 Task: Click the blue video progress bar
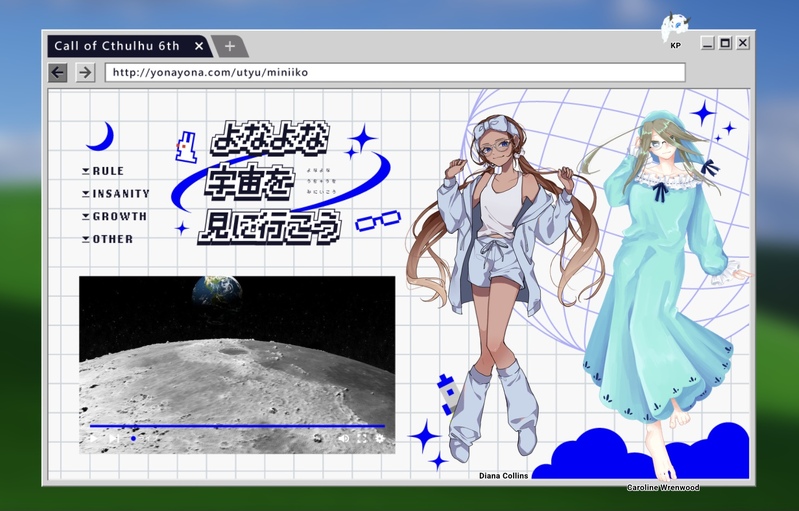pos(237,426)
